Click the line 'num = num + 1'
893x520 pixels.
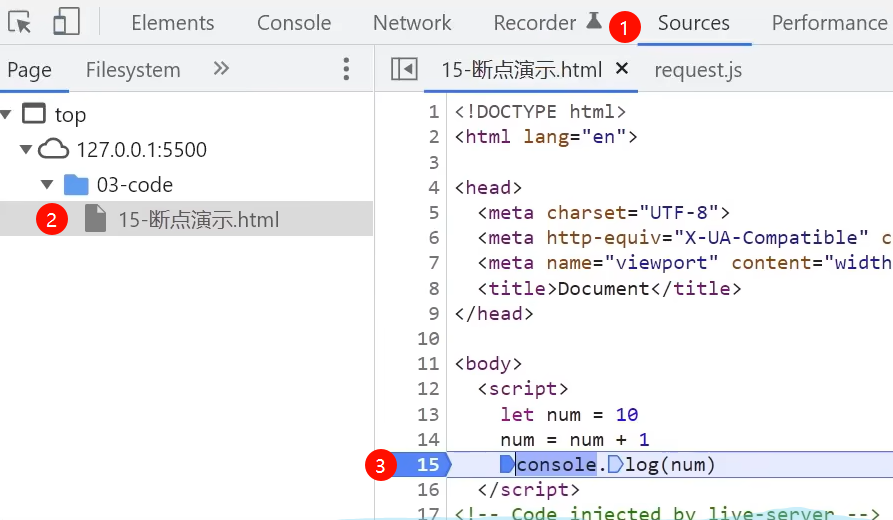click(x=575, y=440)
